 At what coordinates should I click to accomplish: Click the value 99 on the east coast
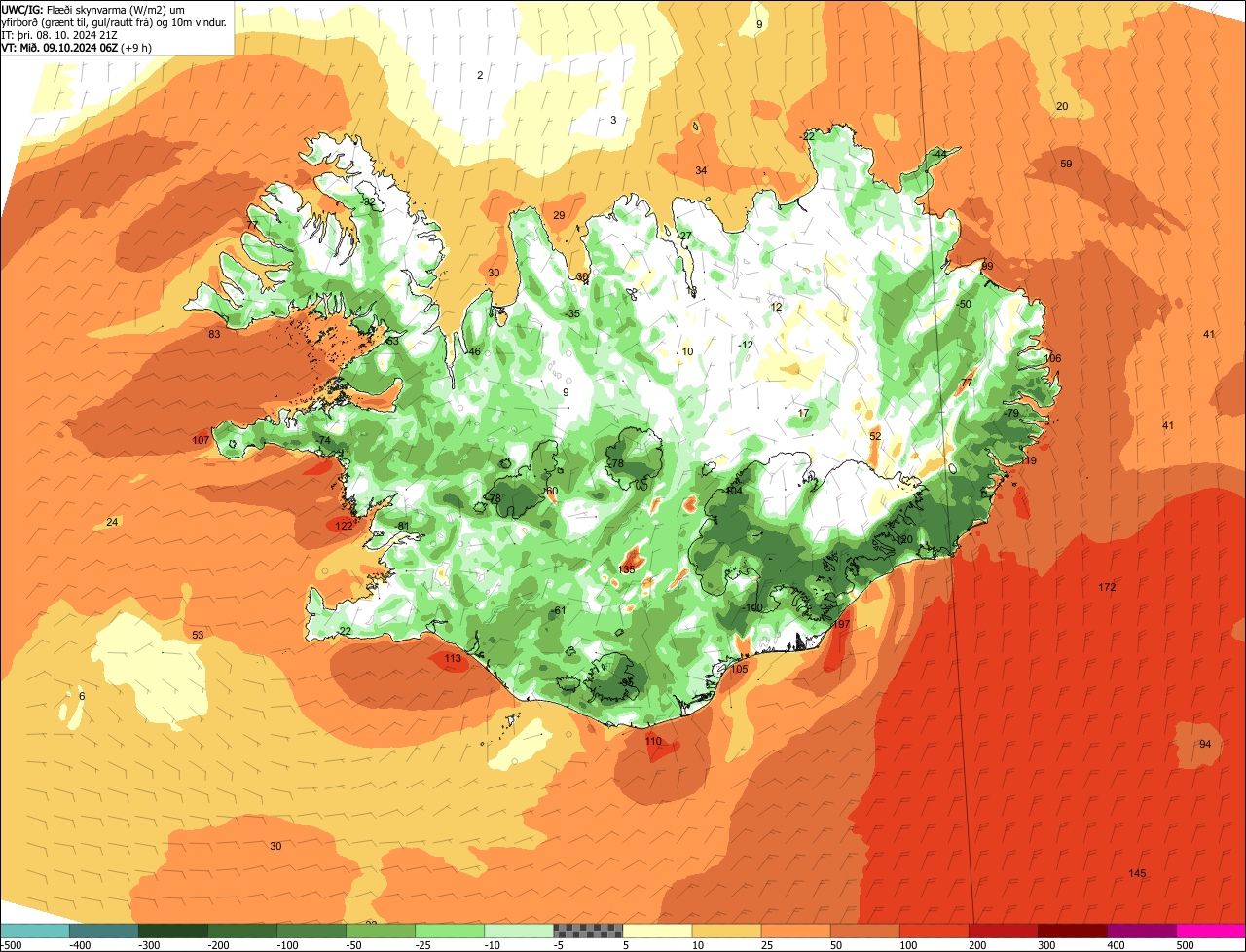[x=987, y=266]
